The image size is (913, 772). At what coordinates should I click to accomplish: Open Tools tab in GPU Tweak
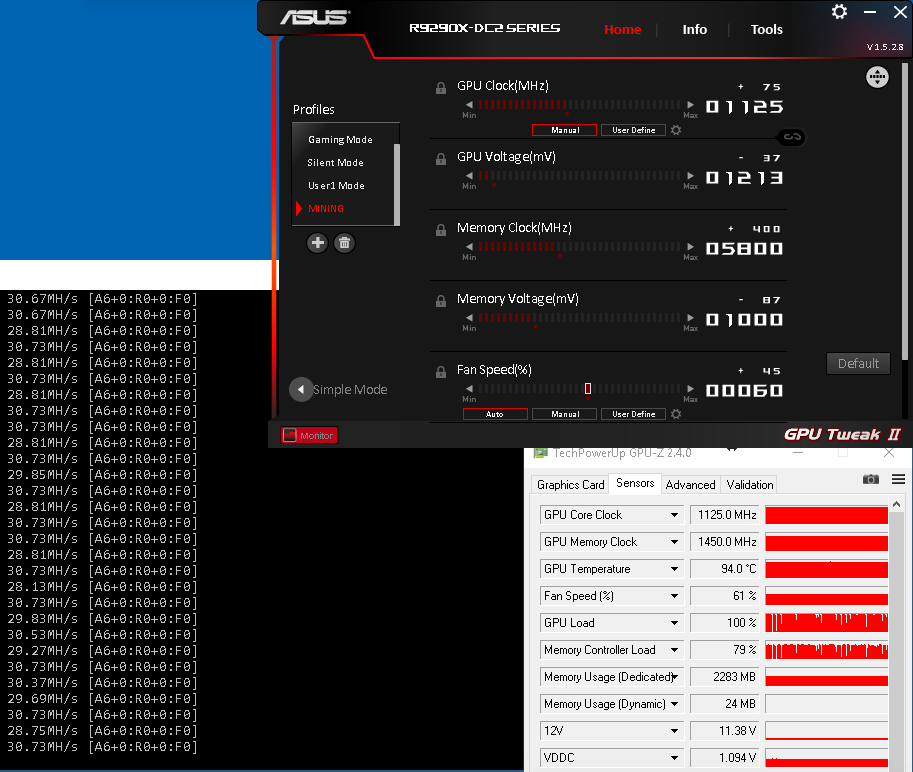(766, 29)
